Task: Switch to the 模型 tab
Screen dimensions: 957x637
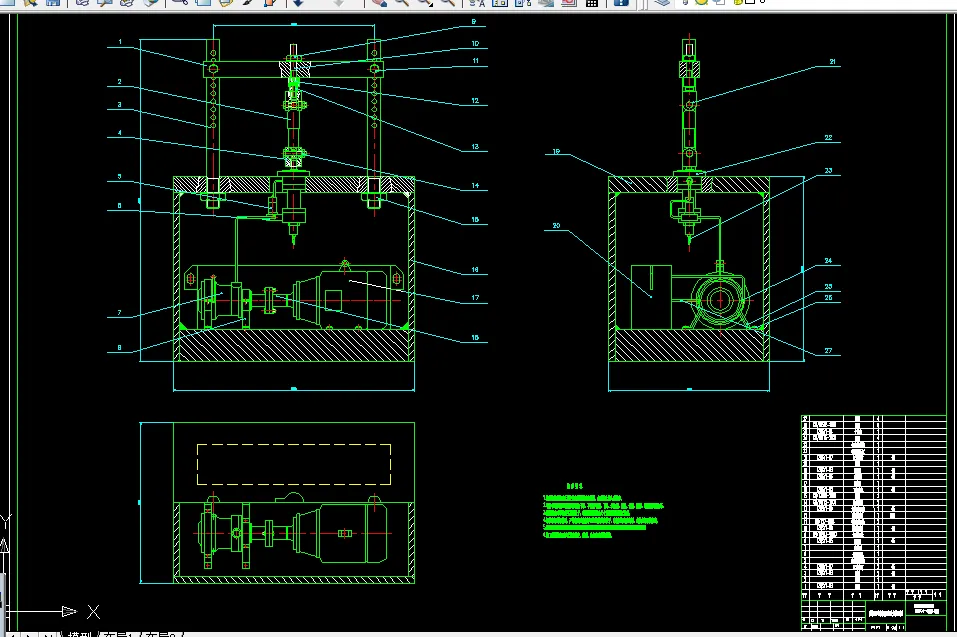Action: 79,634
